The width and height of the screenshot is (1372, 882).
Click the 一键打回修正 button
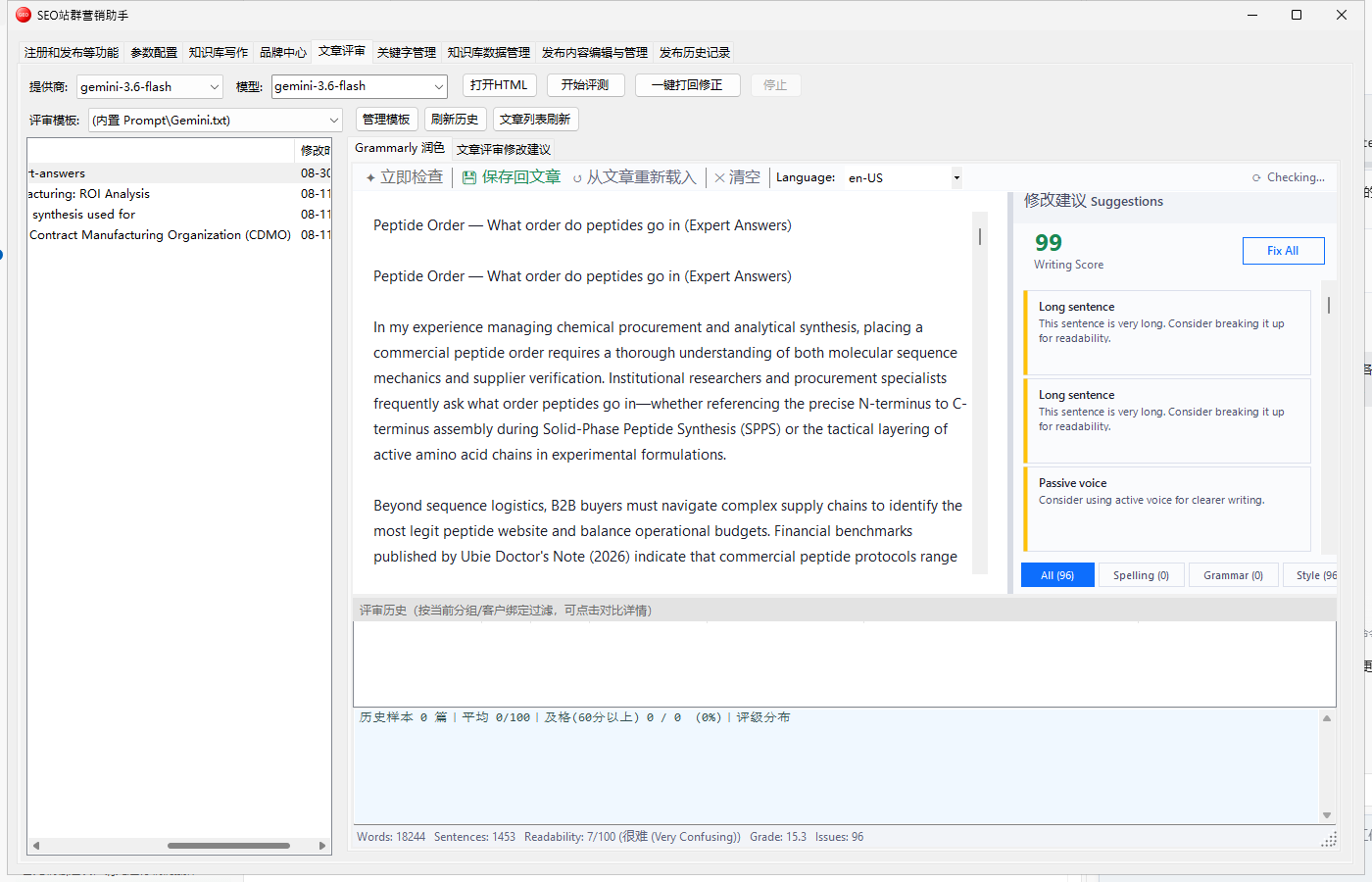[x=687, y=85]
